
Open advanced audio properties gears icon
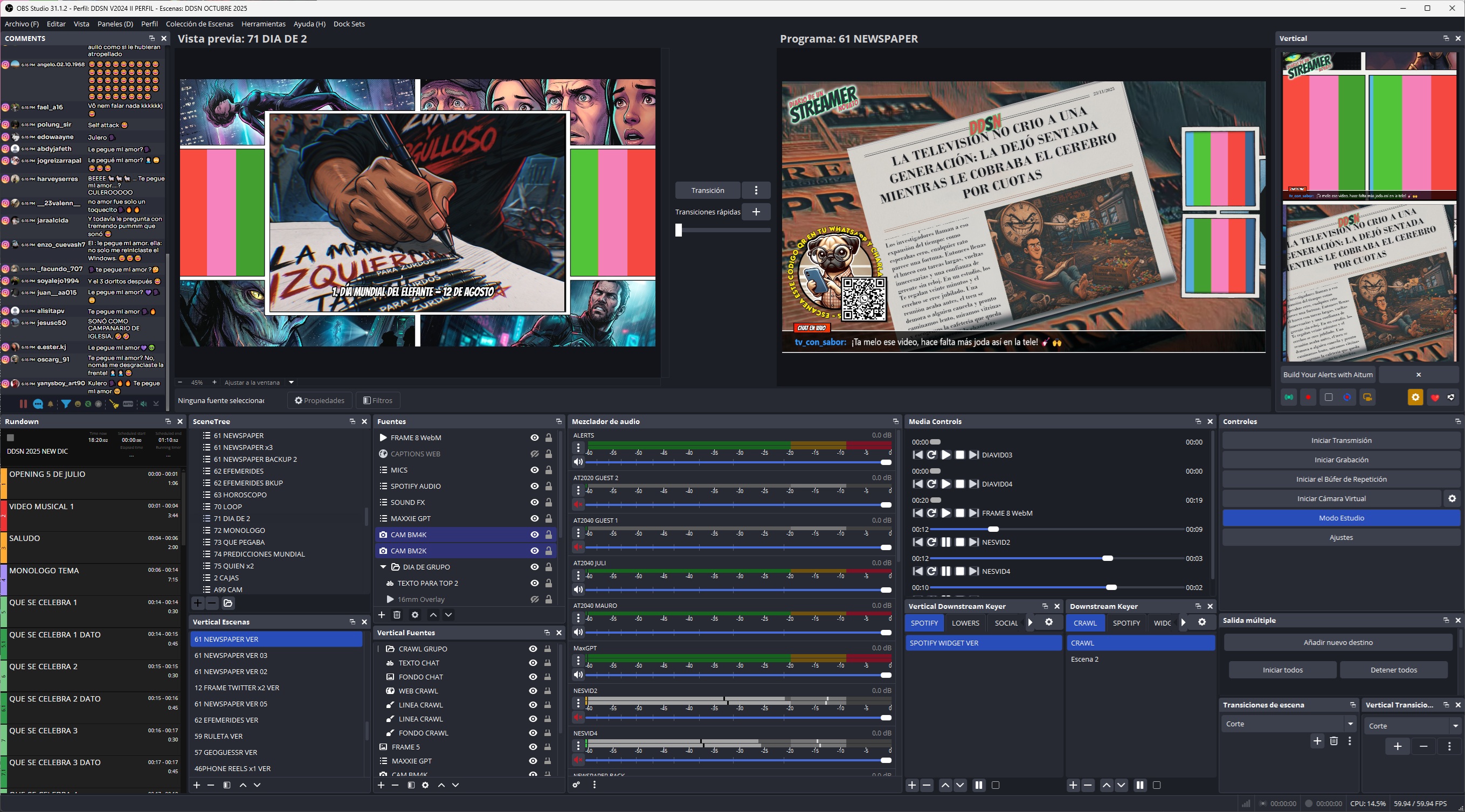coord(577,785)
